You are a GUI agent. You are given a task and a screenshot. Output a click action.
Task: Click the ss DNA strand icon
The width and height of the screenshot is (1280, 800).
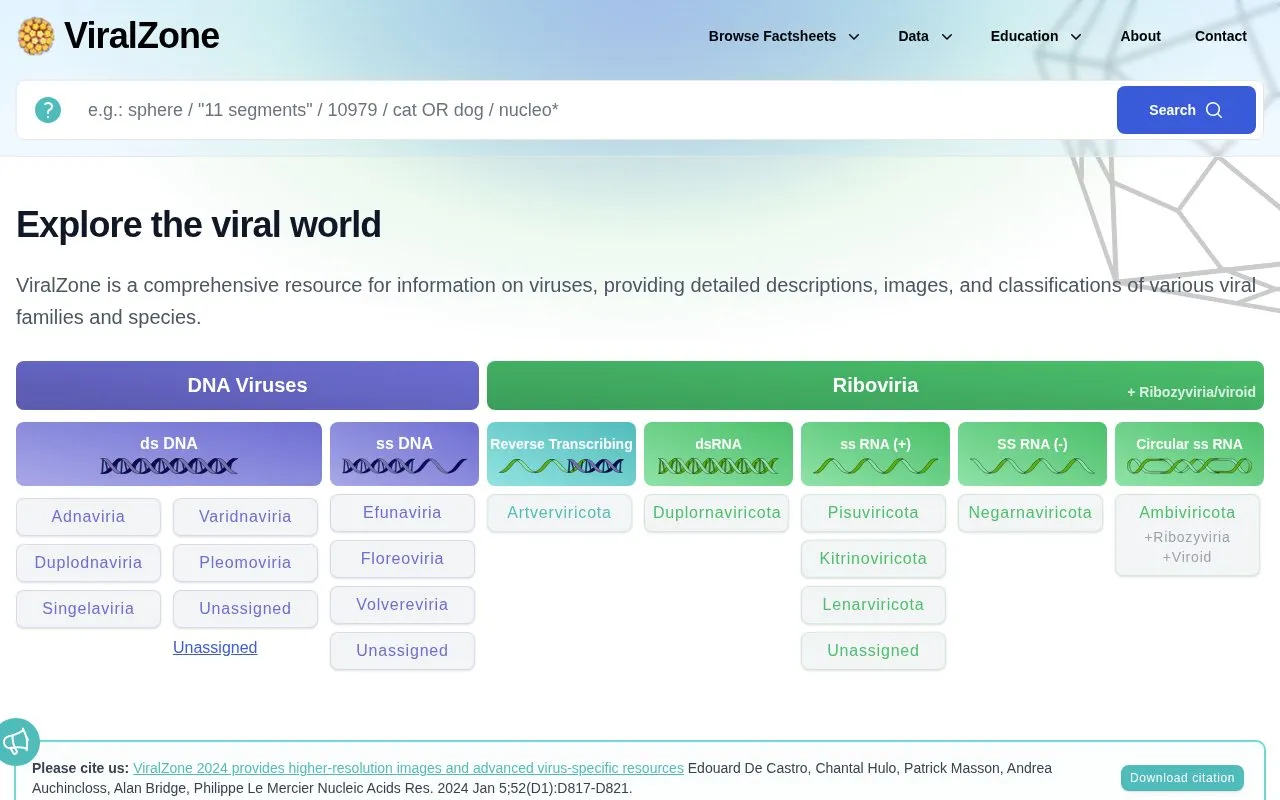pos(404,466)
